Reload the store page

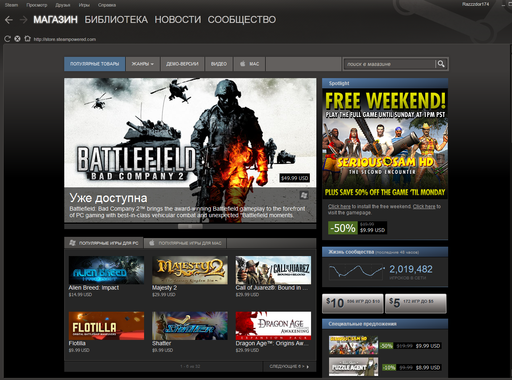click(7, 39)
